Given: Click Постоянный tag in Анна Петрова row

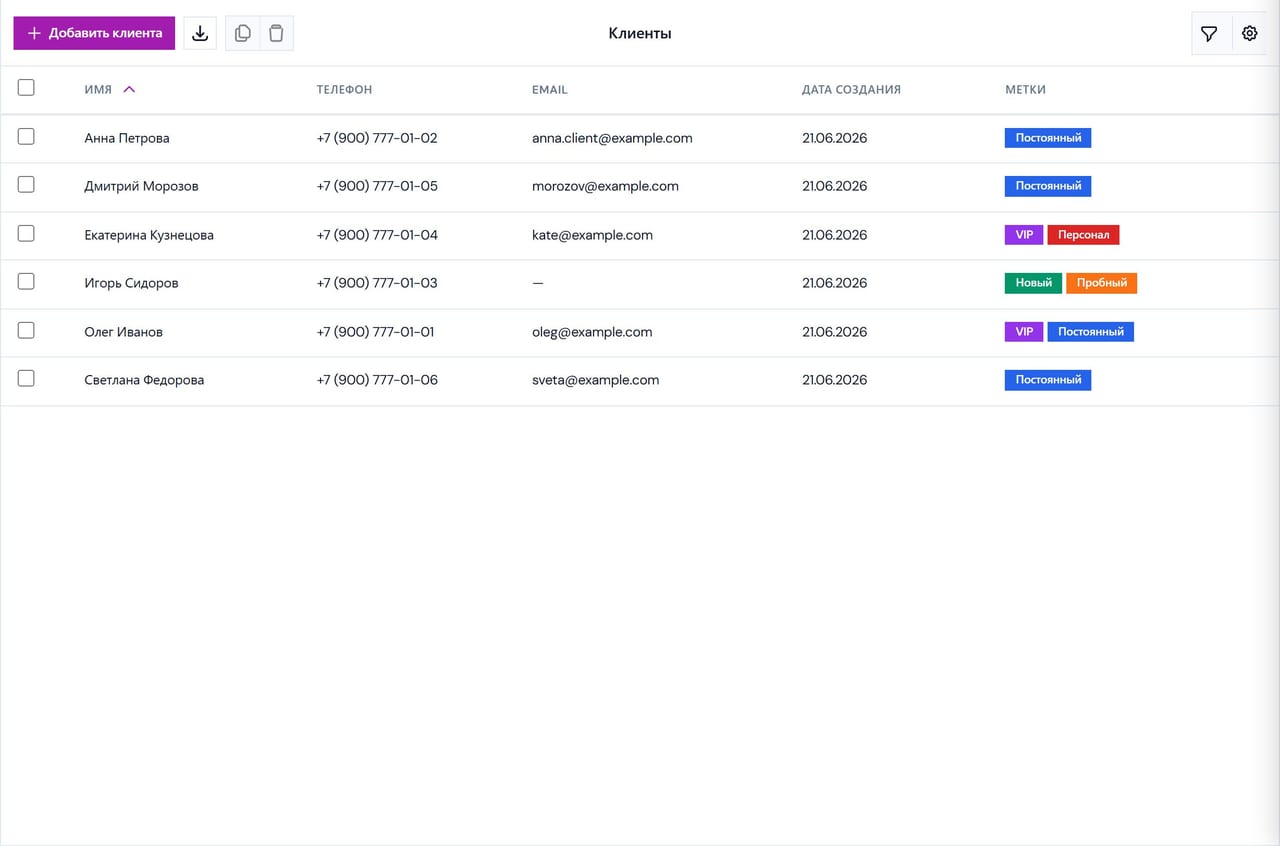Looking at the screenshot, I should pyautogui.click(x=1048, y=138).
